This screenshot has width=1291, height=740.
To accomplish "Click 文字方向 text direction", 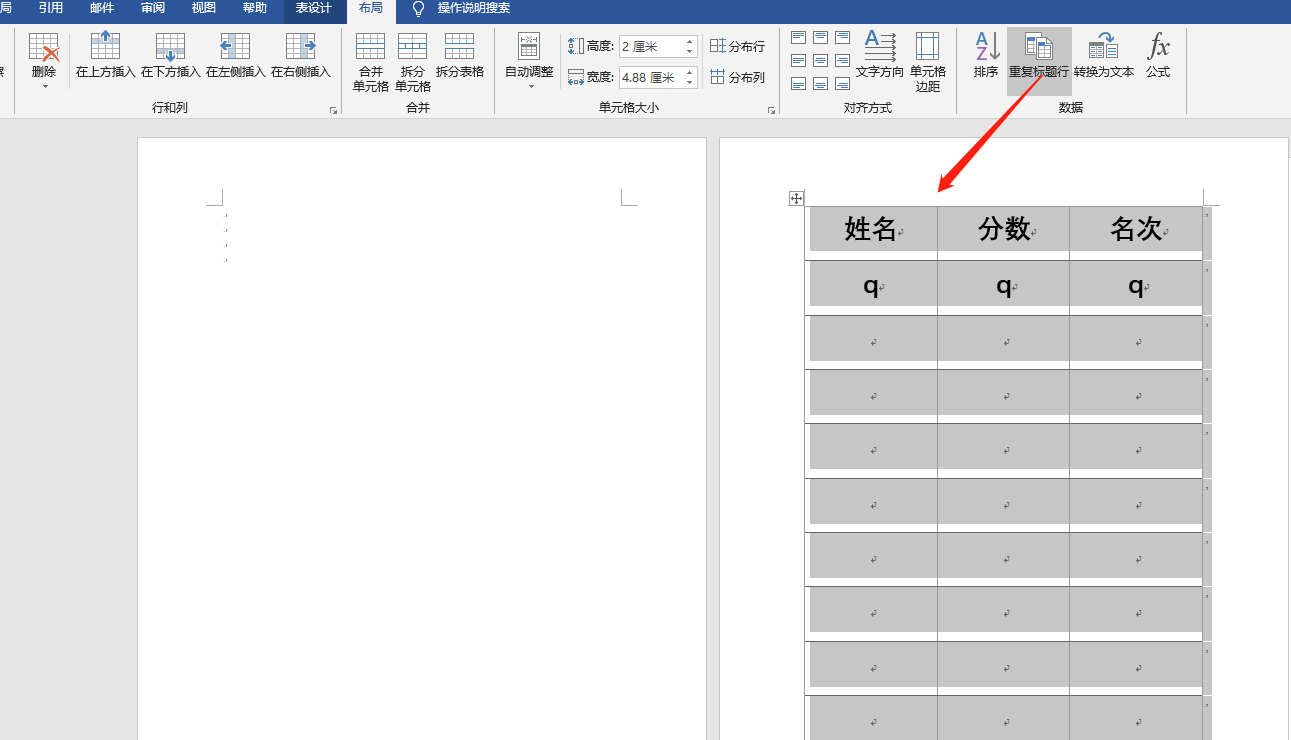I will pos(880,55).
